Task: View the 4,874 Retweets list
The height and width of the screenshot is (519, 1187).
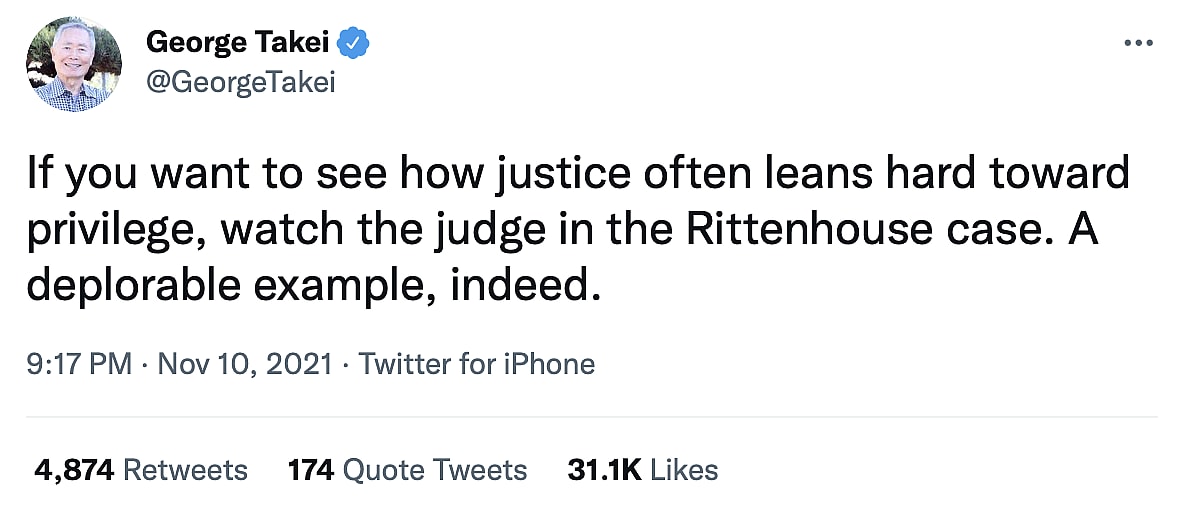Action: click(140, 470)
